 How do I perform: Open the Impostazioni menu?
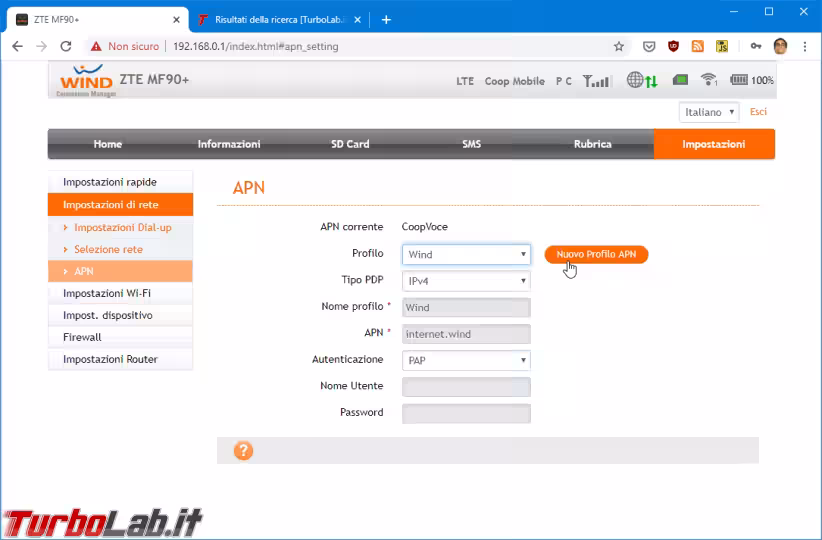714,144
